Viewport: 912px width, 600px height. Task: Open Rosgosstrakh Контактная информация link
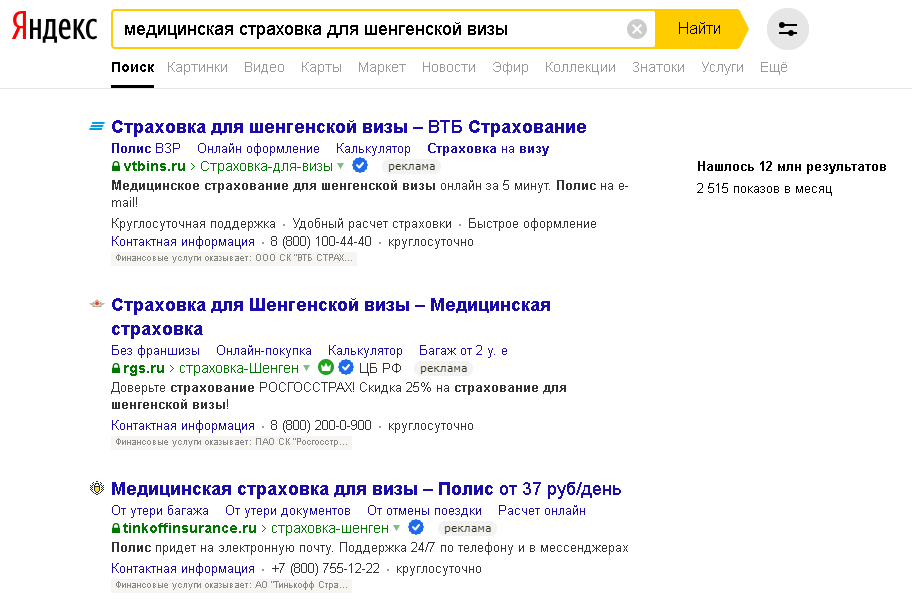(183, 426)
